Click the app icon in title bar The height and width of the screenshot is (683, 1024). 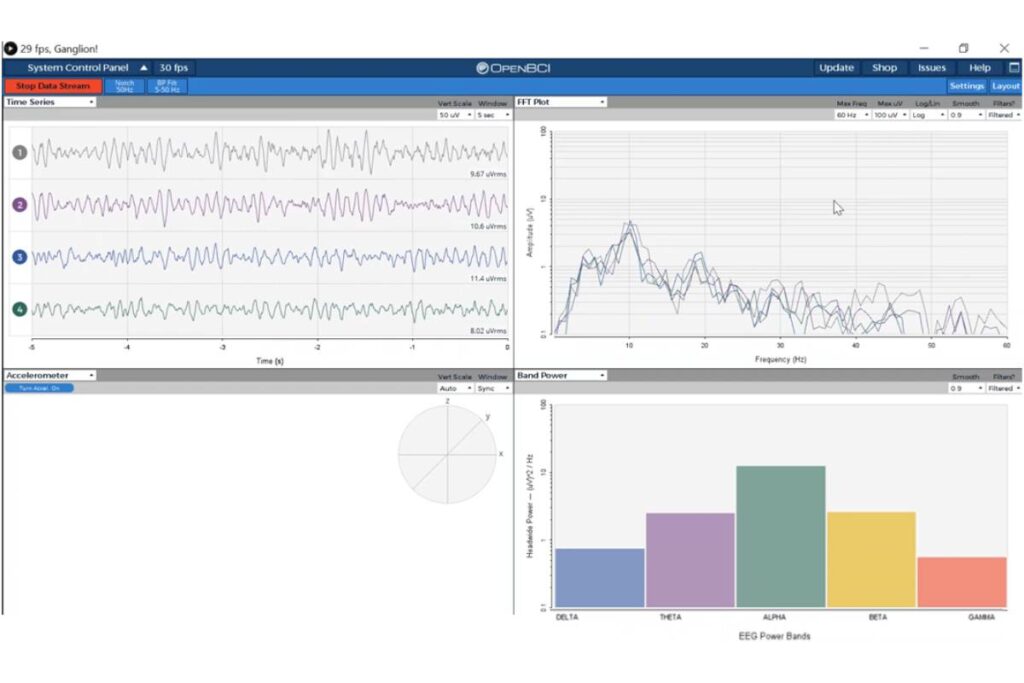point(10,48)
